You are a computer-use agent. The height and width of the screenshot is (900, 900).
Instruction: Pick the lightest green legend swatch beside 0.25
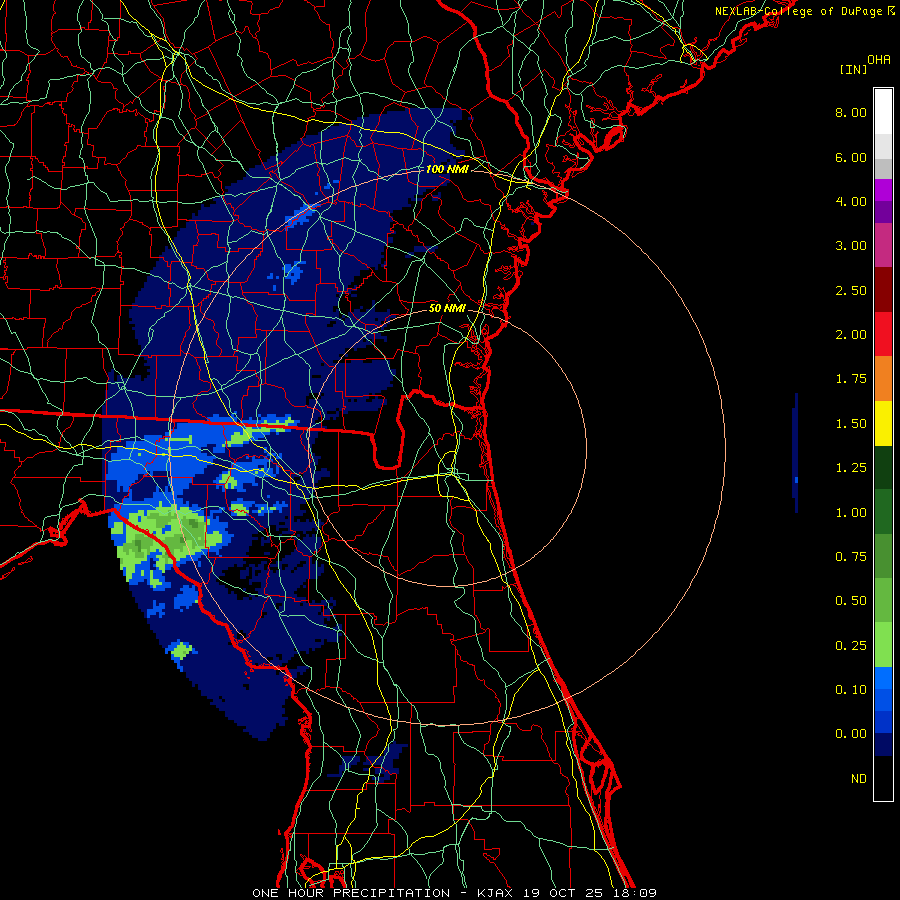(x=883, y=645)
